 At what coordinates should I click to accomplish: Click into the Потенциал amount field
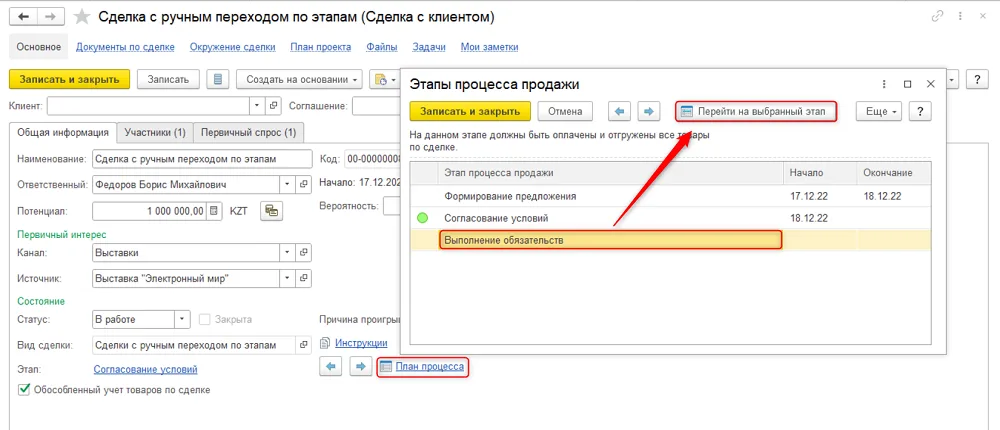(151, 211)
